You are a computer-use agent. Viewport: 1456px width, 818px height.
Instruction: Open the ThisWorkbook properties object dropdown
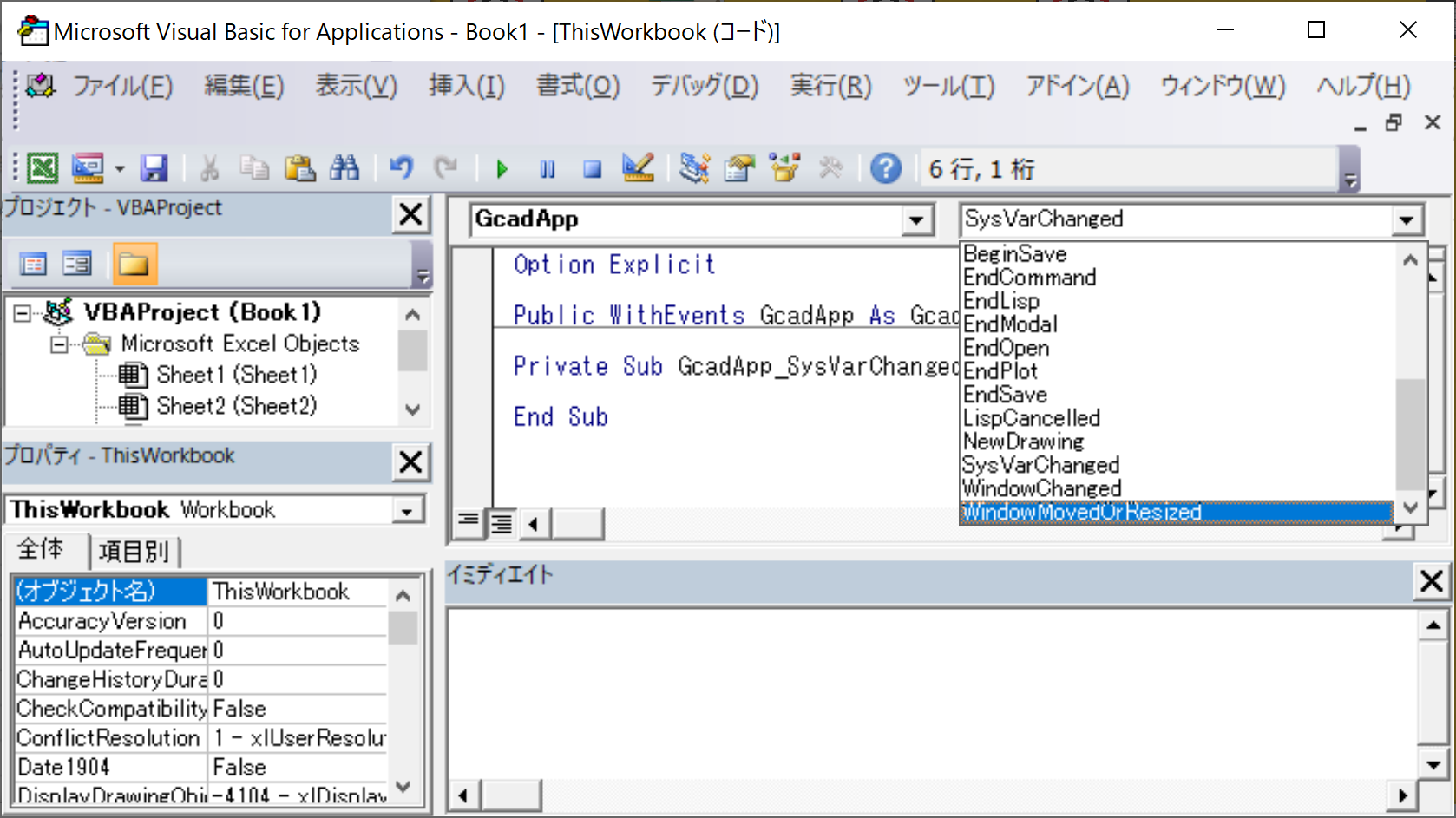(407, 510)
